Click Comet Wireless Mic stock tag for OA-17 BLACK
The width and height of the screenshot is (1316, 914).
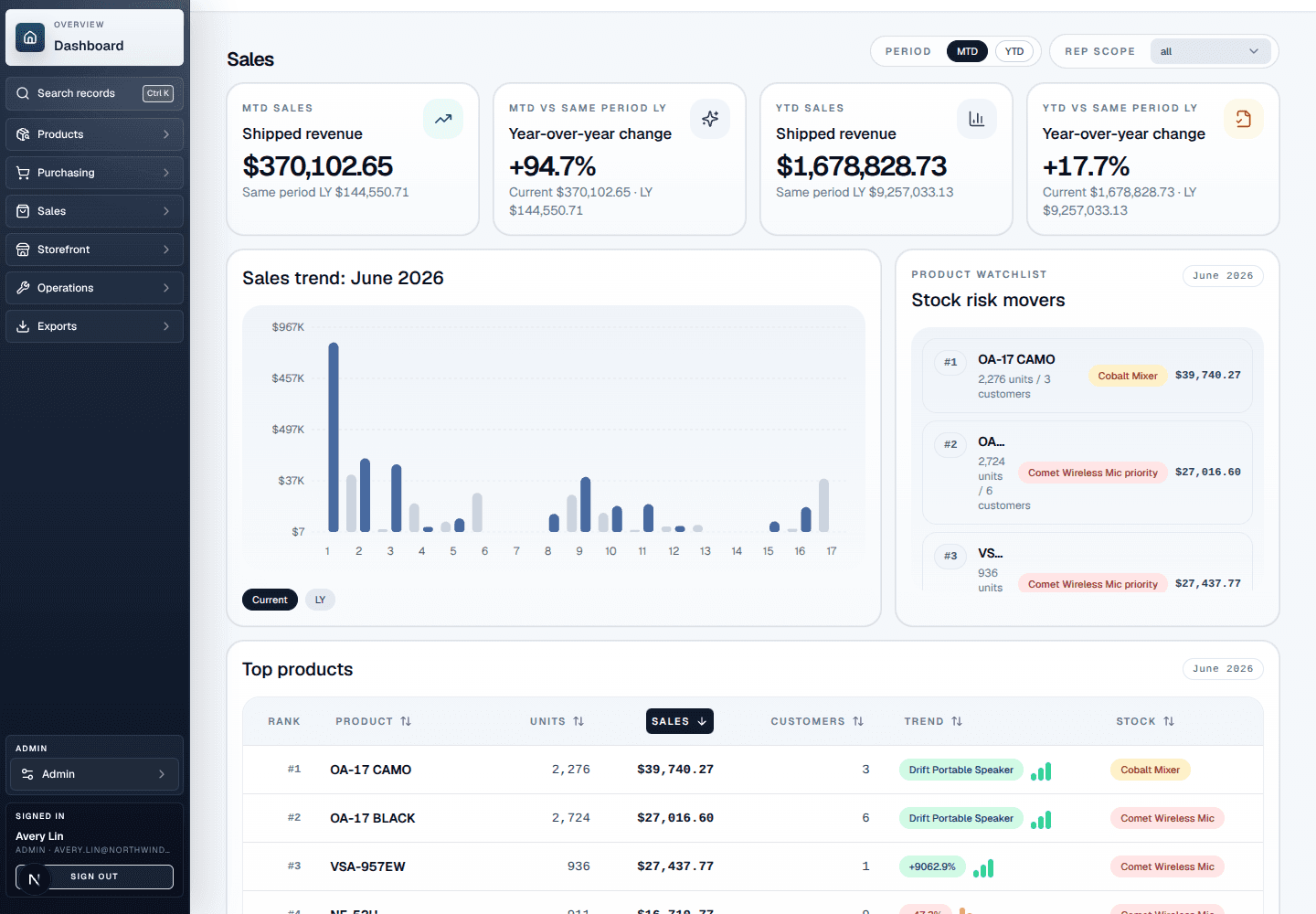coord(1168,818)
